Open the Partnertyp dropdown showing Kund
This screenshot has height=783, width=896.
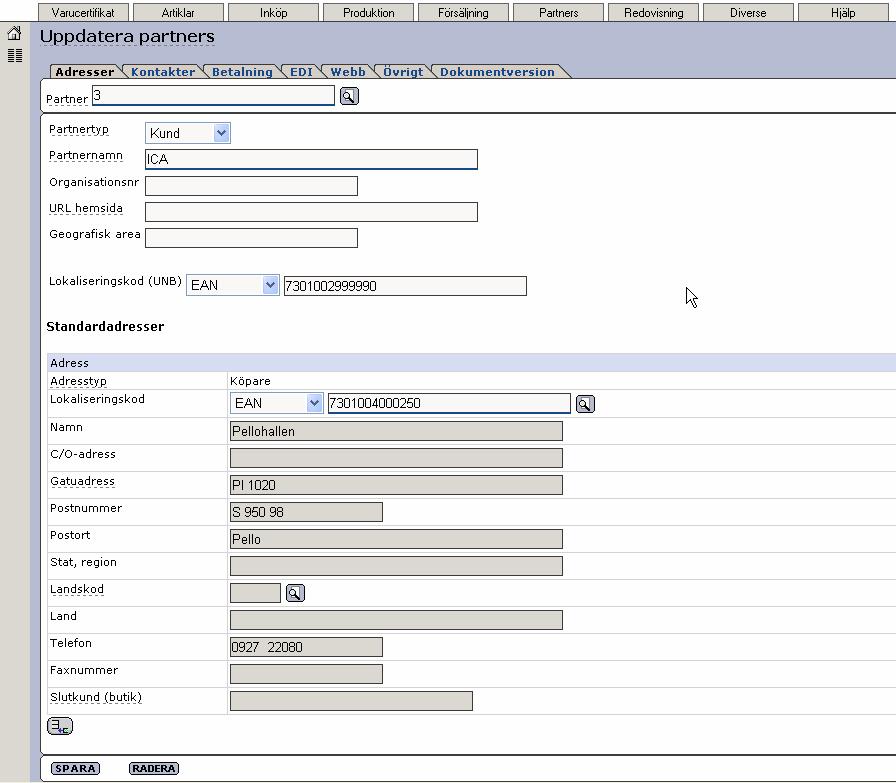(188, 133)
